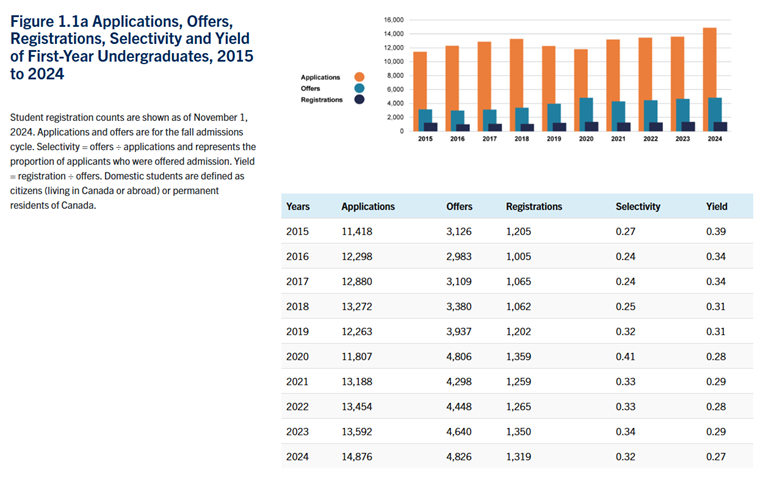Click the 14,876 applications value

pos(360,456)
